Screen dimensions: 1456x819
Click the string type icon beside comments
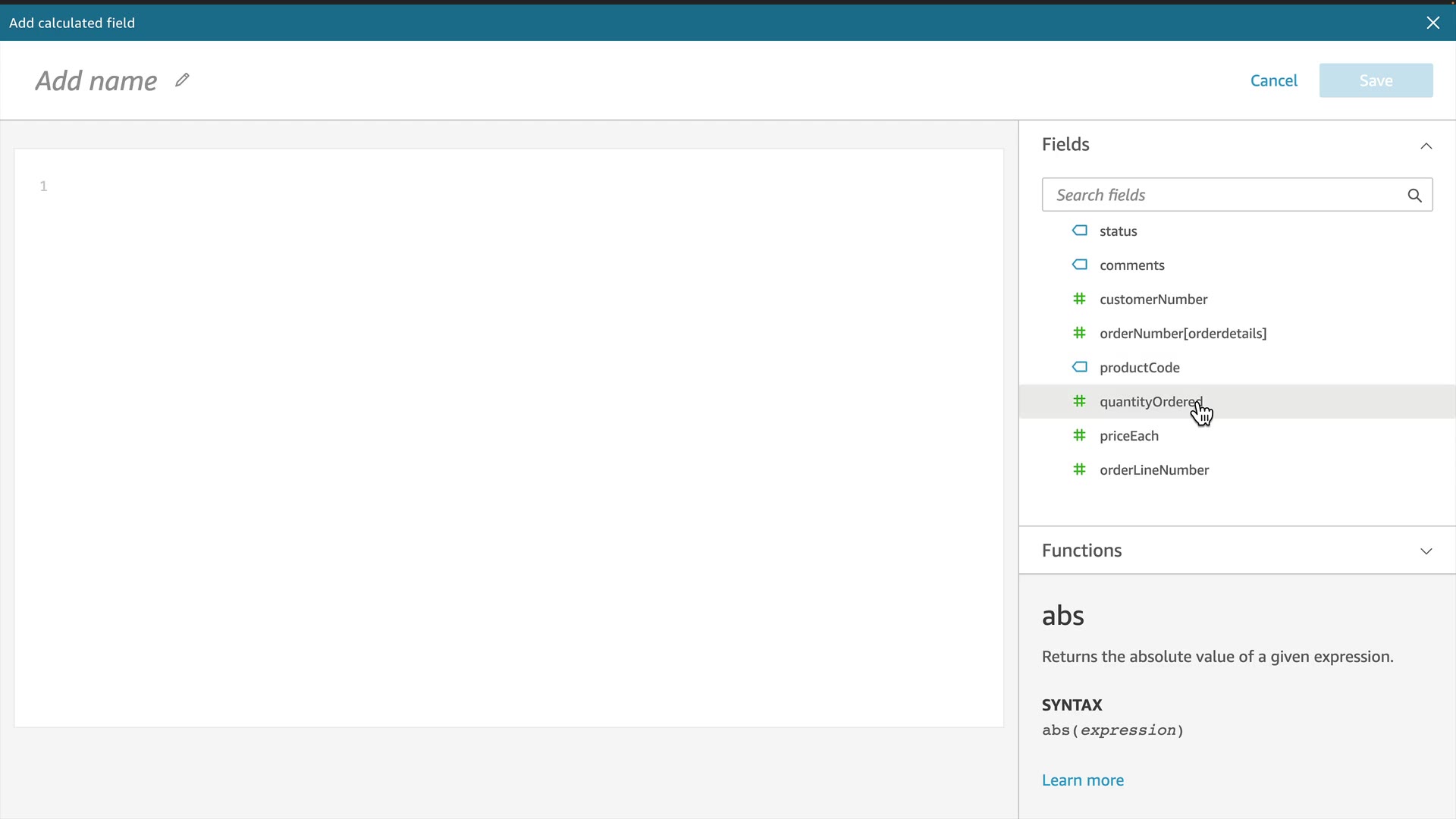pos(1079,265)
